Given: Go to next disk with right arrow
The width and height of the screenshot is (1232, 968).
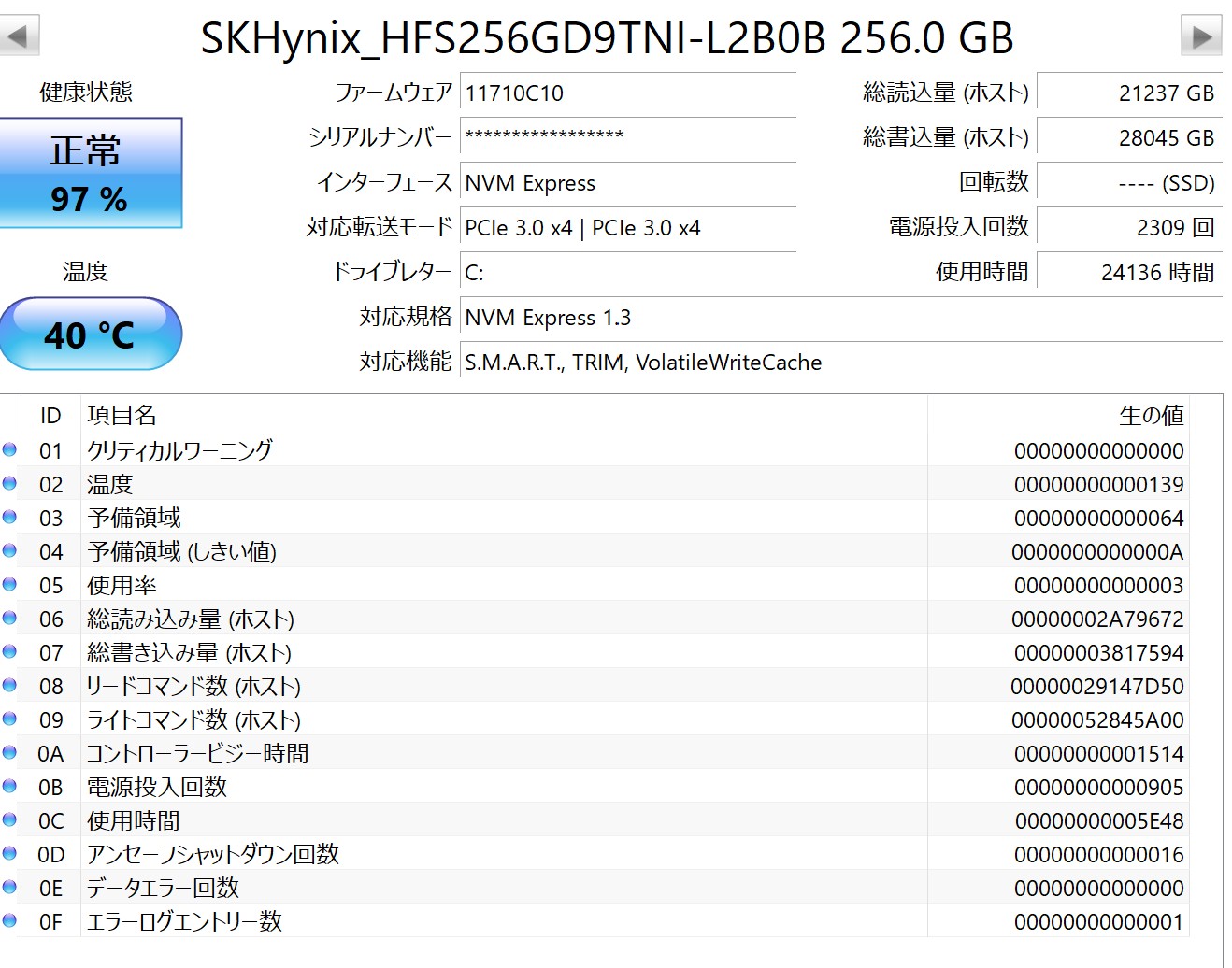Looking at the screenshot, I should point(1201,36).
